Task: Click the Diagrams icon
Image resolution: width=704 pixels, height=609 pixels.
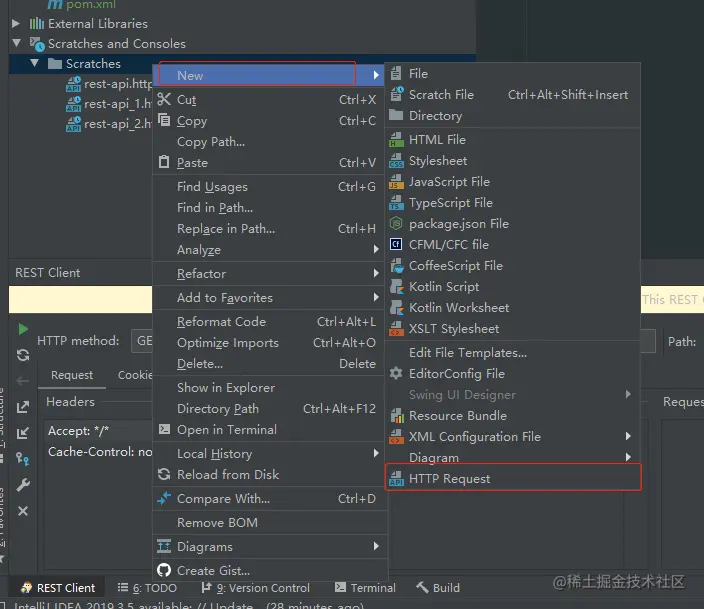Action: coord(164,546)
